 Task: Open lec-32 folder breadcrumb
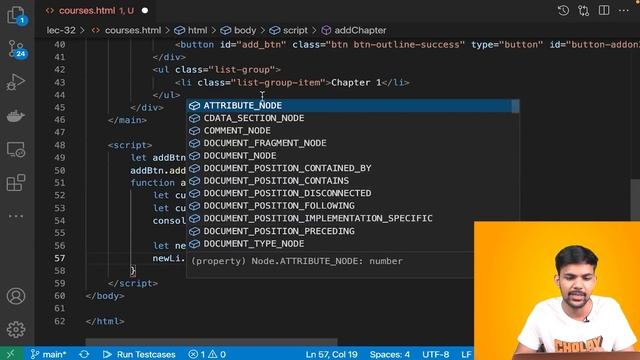(x=61, y=30)
